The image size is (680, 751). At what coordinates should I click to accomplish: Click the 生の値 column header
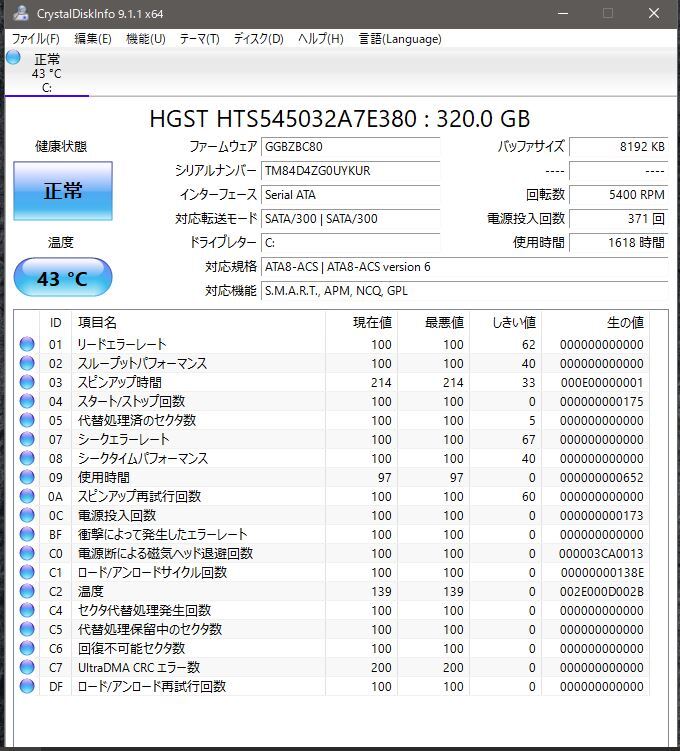point(596,323)
